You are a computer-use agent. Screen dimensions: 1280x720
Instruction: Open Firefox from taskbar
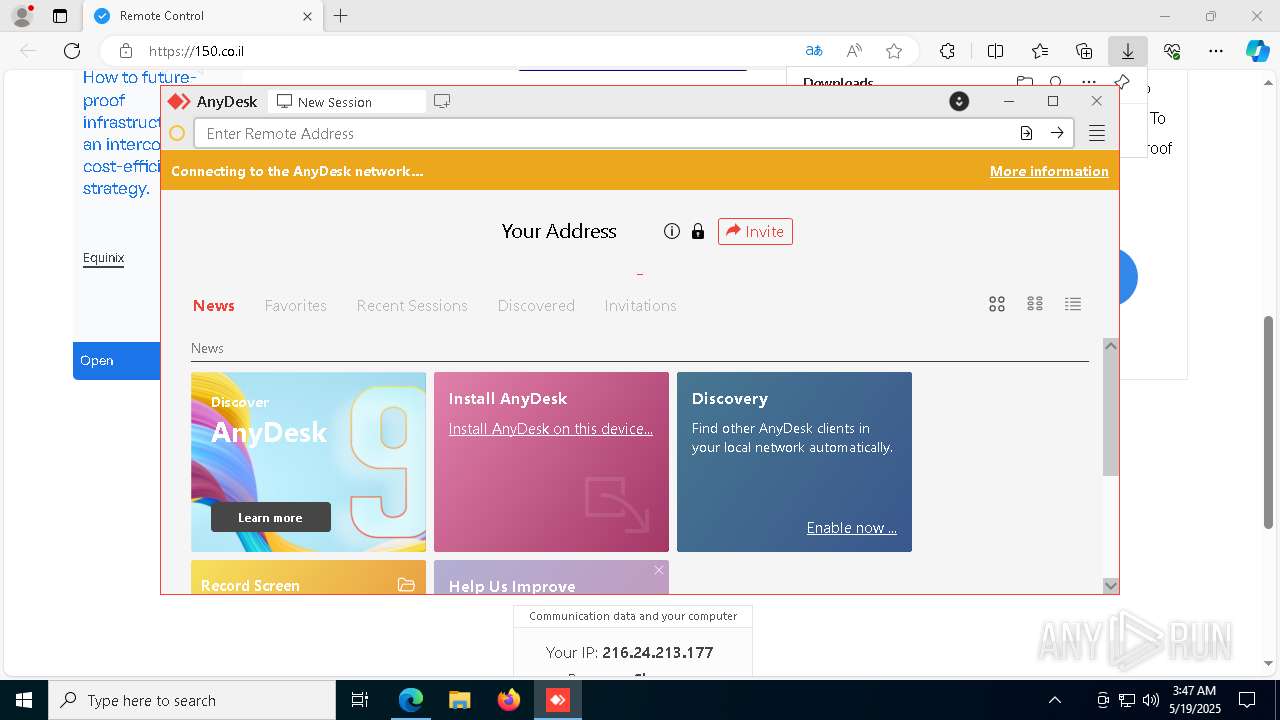(509, 700)
